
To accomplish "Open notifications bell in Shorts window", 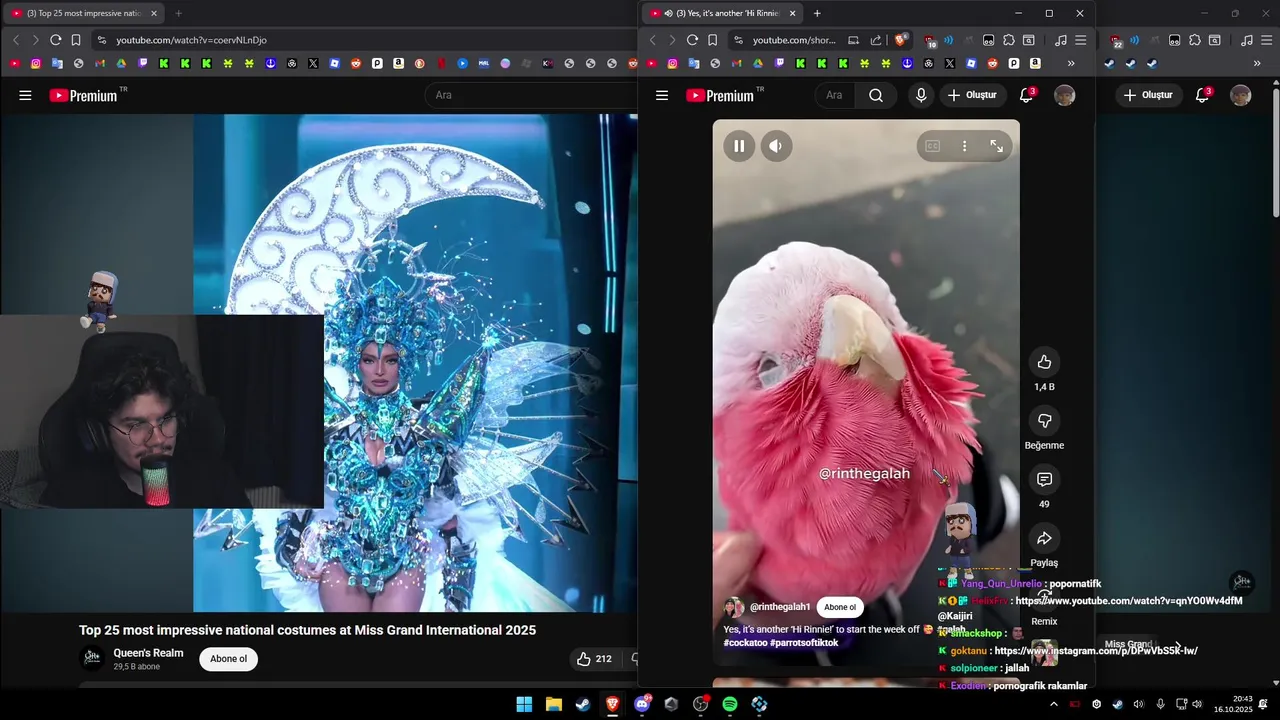I will point(1026,95).
